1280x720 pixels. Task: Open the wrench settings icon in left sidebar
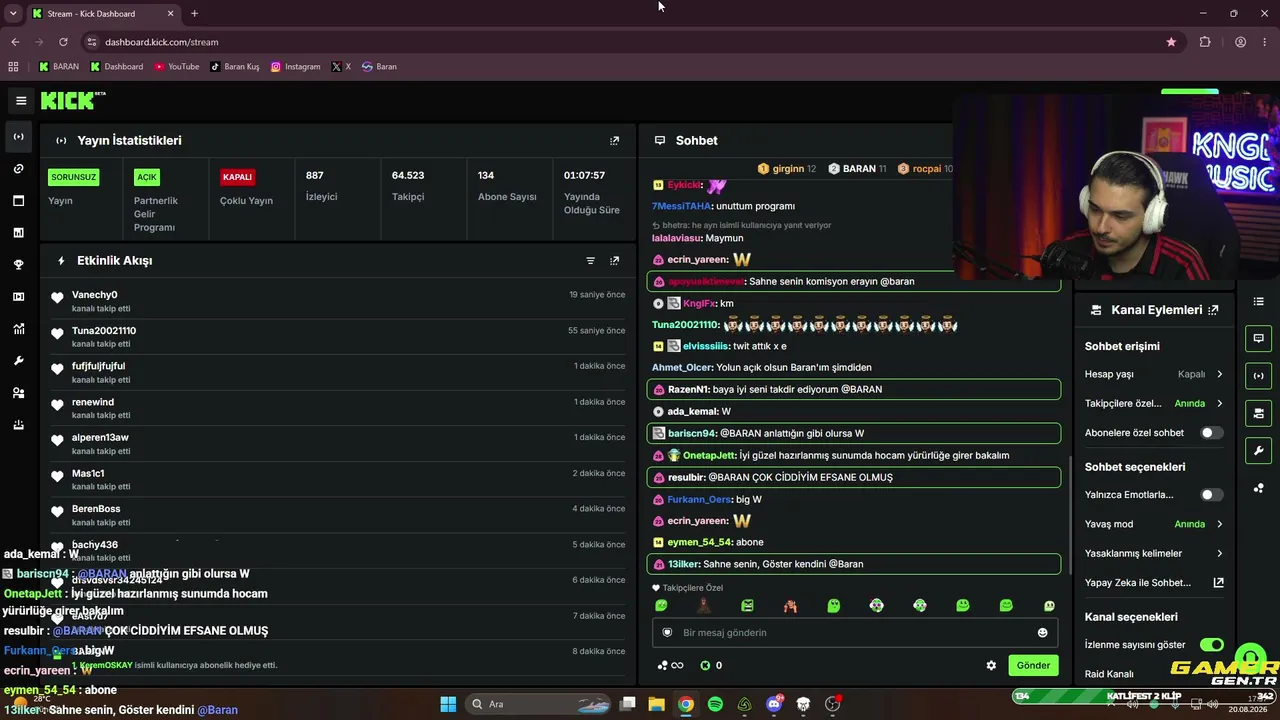click(18, 361)
